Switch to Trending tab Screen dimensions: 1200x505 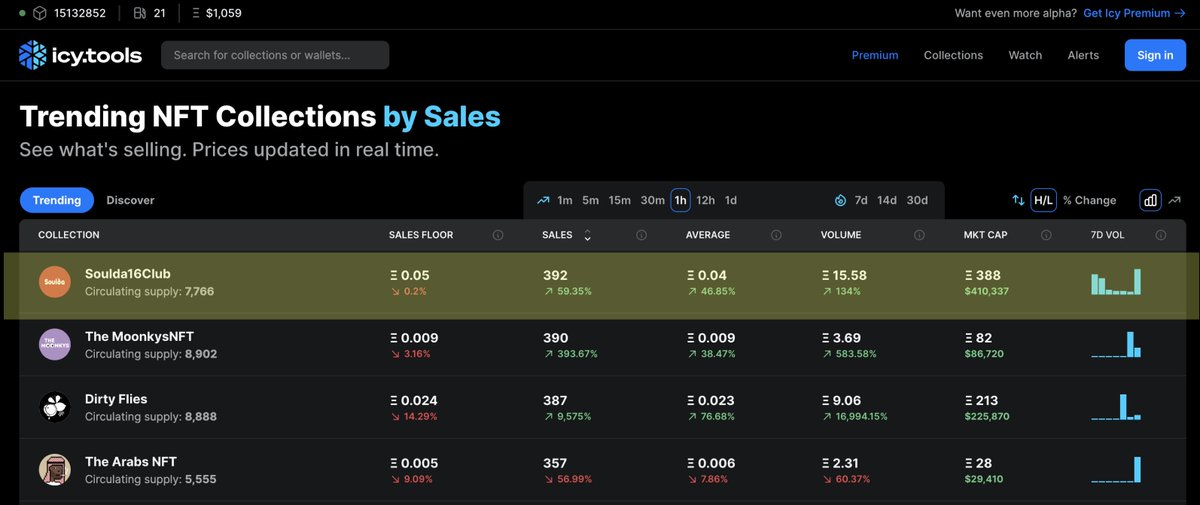point(57,200)
